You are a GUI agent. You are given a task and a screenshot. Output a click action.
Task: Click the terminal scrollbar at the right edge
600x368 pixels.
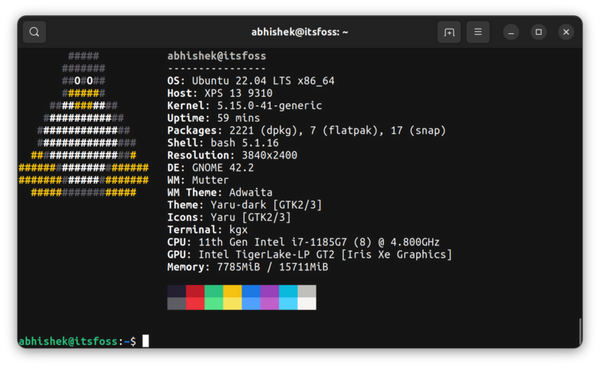coord(580,331)
